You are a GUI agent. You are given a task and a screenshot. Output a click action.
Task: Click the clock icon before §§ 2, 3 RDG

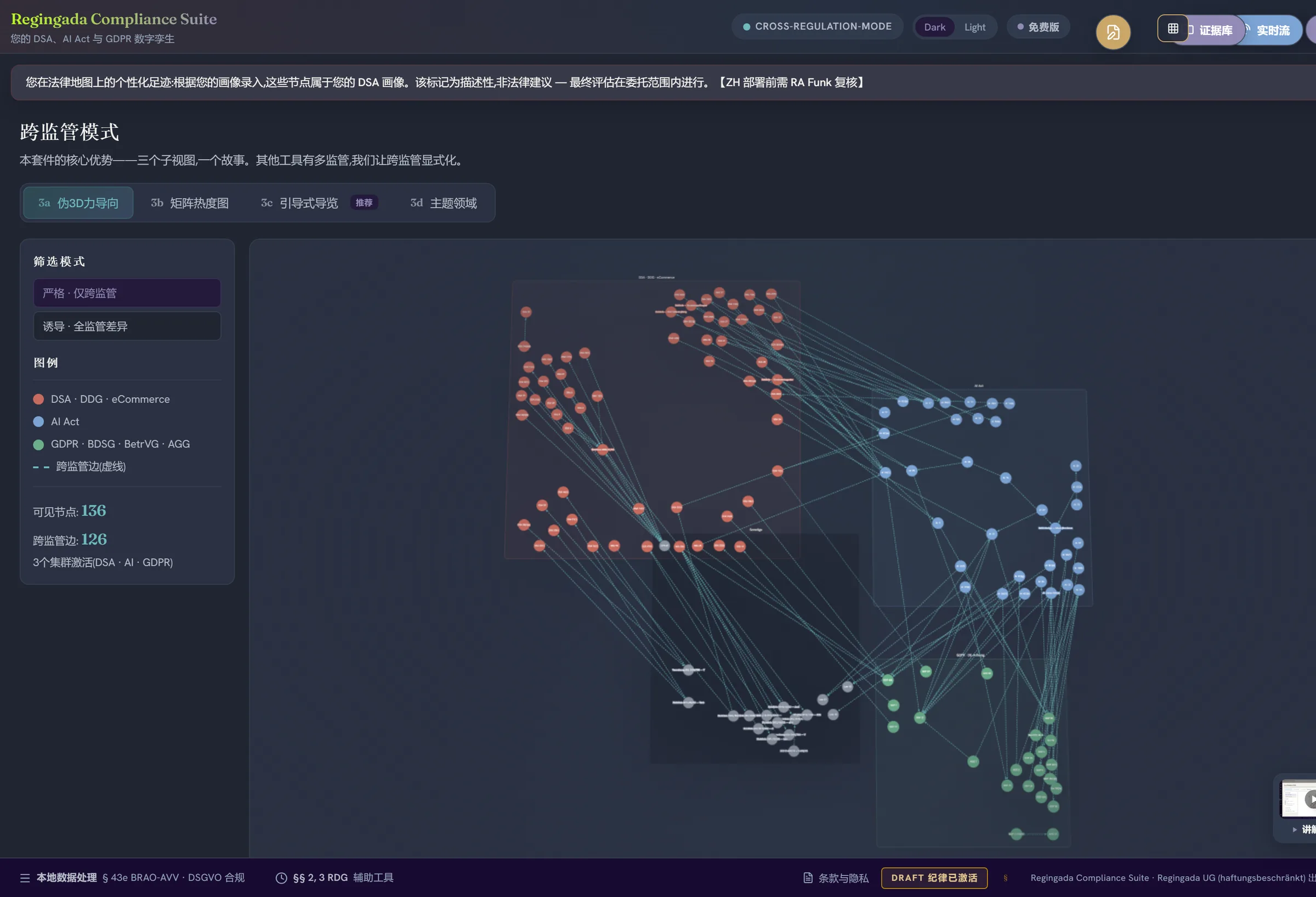281,878
